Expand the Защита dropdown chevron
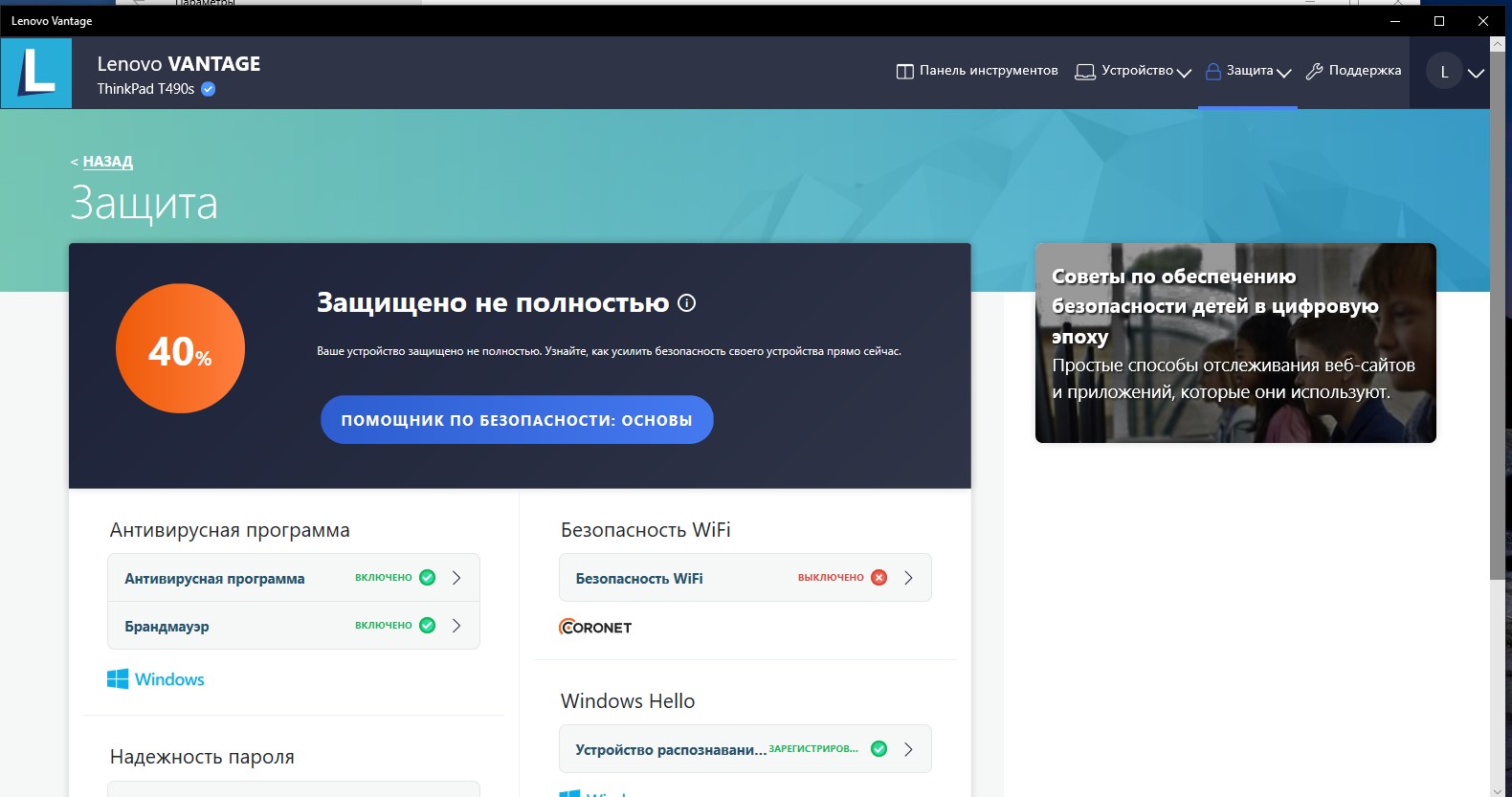 coord(1284,73)
